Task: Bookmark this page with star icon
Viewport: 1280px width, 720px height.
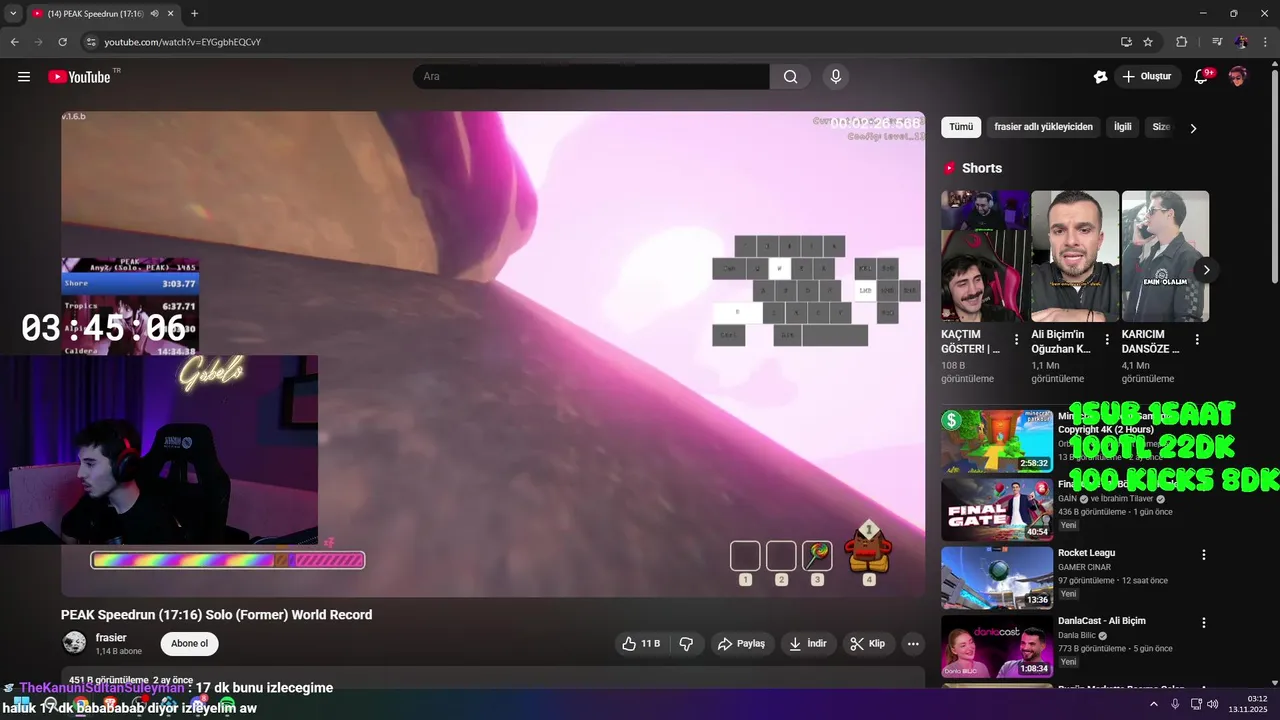Action: (1148, 42)
